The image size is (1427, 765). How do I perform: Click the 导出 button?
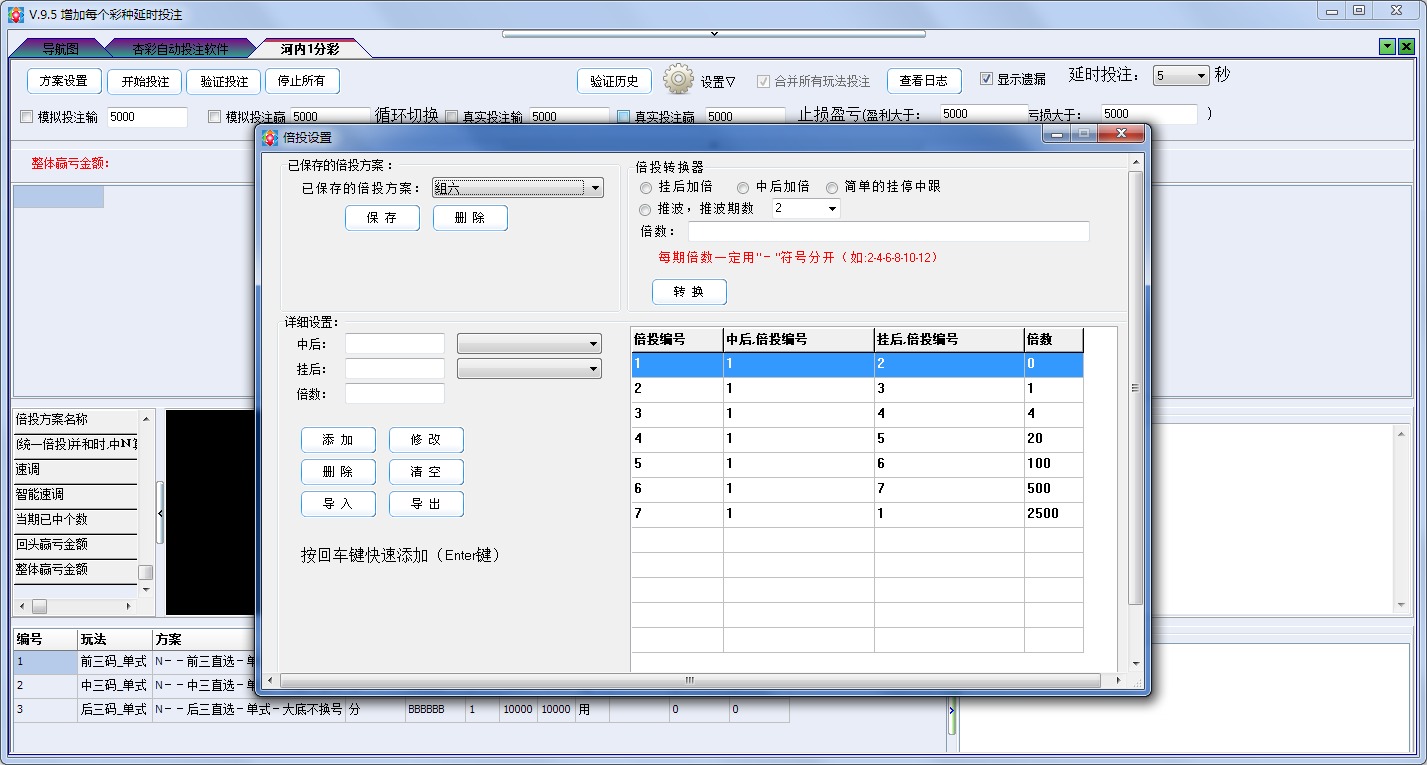426,504
